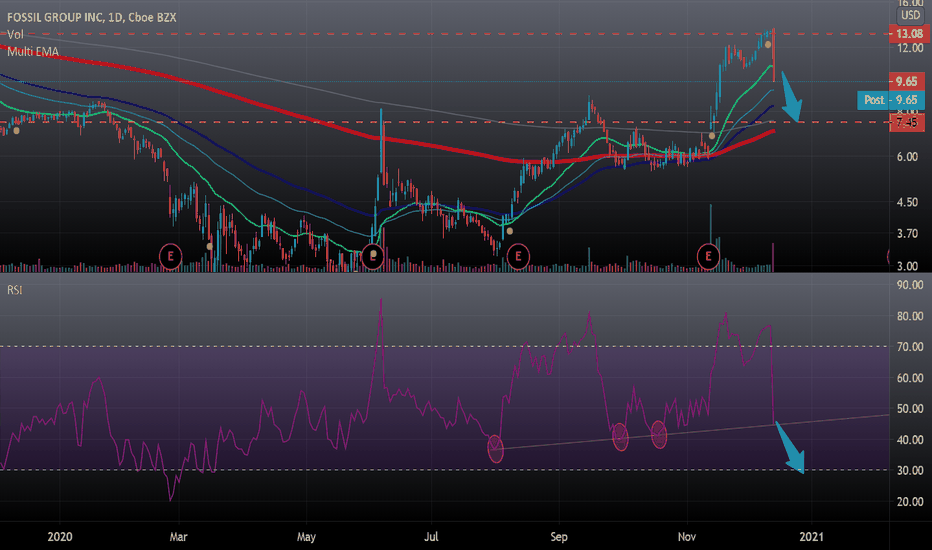Viewport: 932px width, 550px height.
Task: Click the Nov date axis label
Action: 687,537
